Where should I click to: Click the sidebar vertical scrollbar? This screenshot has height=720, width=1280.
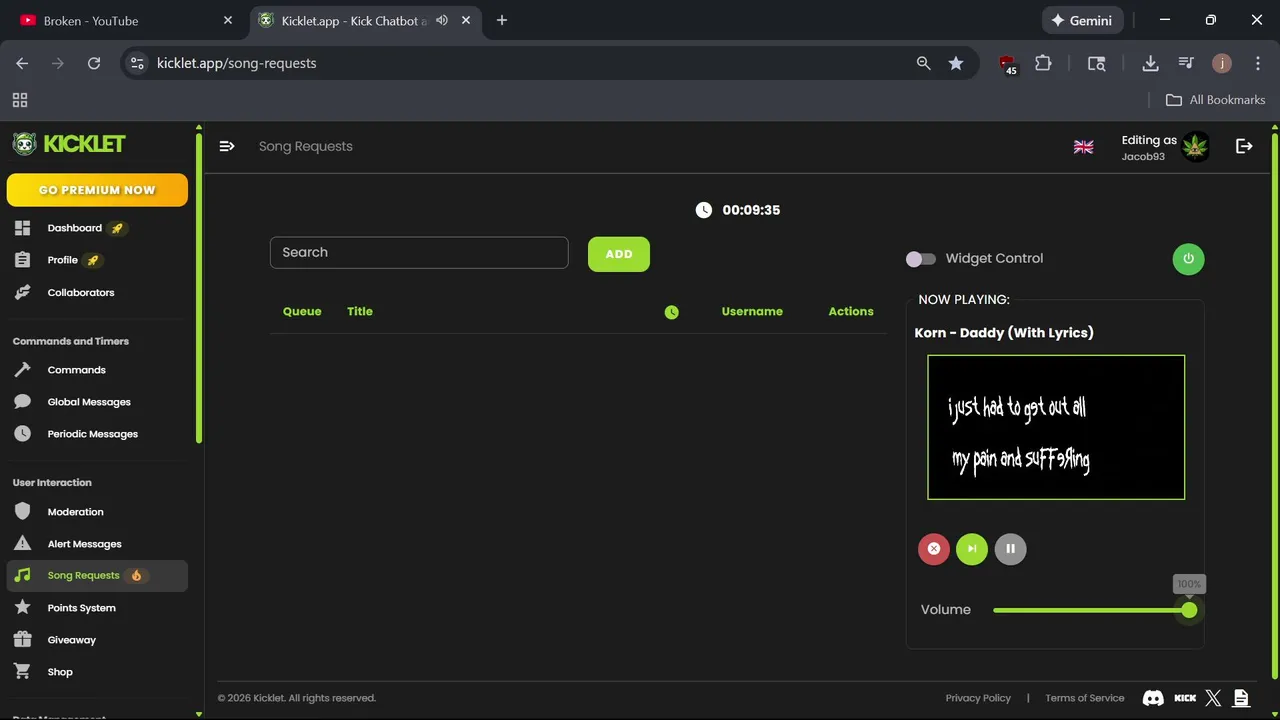click(199, 287)
